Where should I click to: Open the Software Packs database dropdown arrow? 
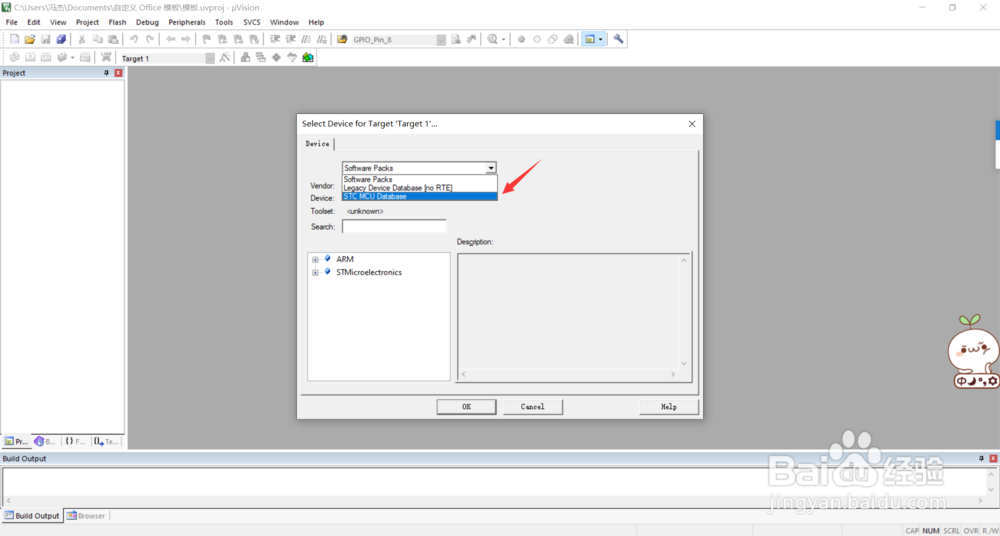click(x=490, y=168)
